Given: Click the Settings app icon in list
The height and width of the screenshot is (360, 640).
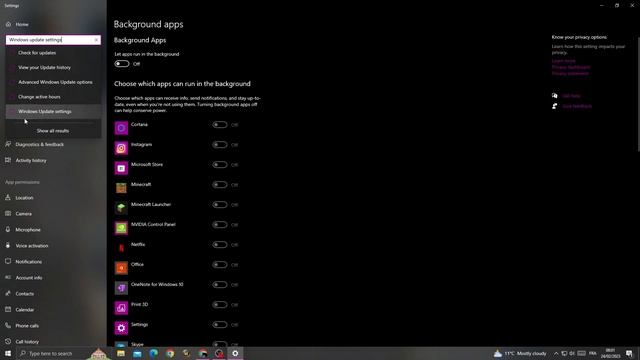Looking at the screenshot, I should (x=121, y=328).
